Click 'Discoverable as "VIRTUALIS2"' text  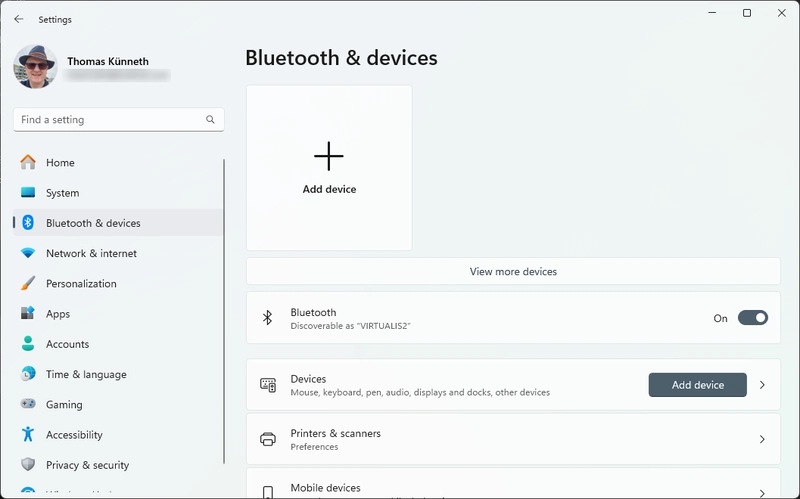tap(351, 326)
